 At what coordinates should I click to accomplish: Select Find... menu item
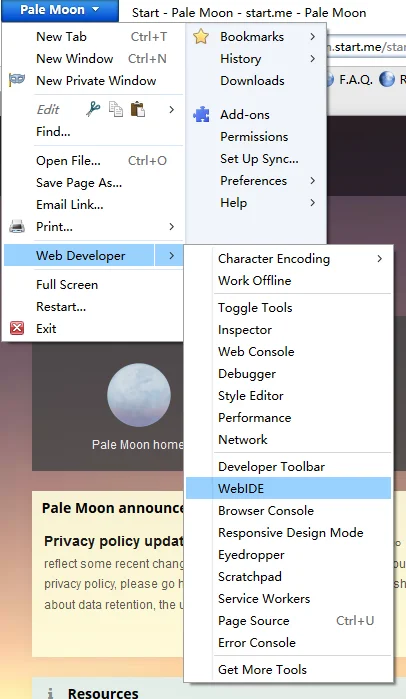(94, 132)
